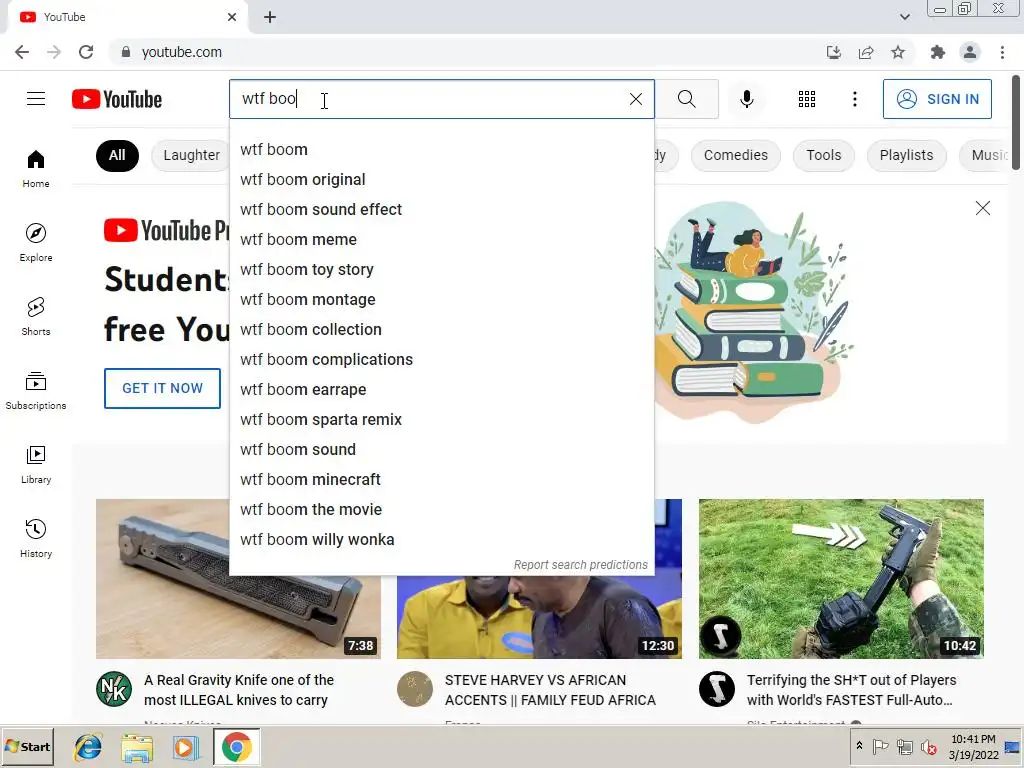Screen dimensions: 1024x768
Task: Choose suggestion 'wtf boom toy story'
Action: pyautogui.click(x=441, y=270)
